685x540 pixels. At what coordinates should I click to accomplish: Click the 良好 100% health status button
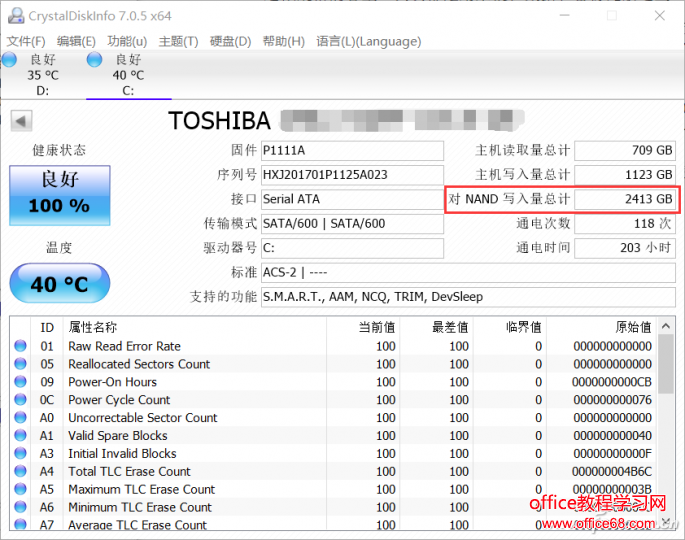tap(59, 194)
